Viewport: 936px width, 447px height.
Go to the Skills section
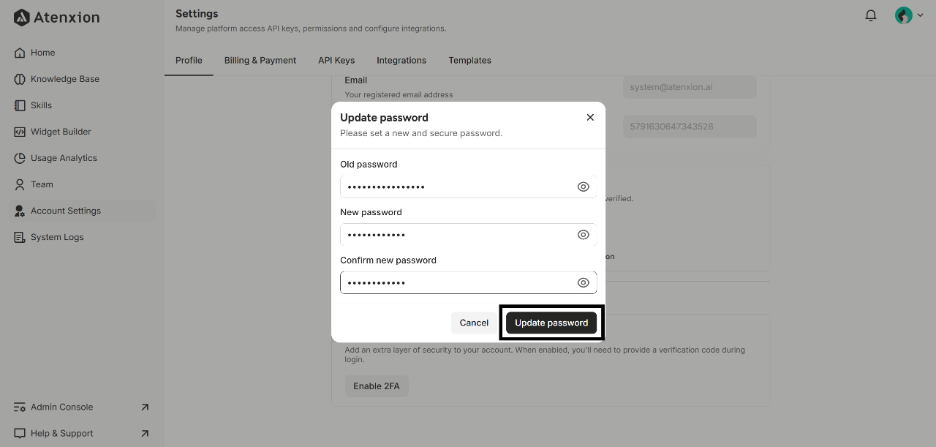(33, 105)
